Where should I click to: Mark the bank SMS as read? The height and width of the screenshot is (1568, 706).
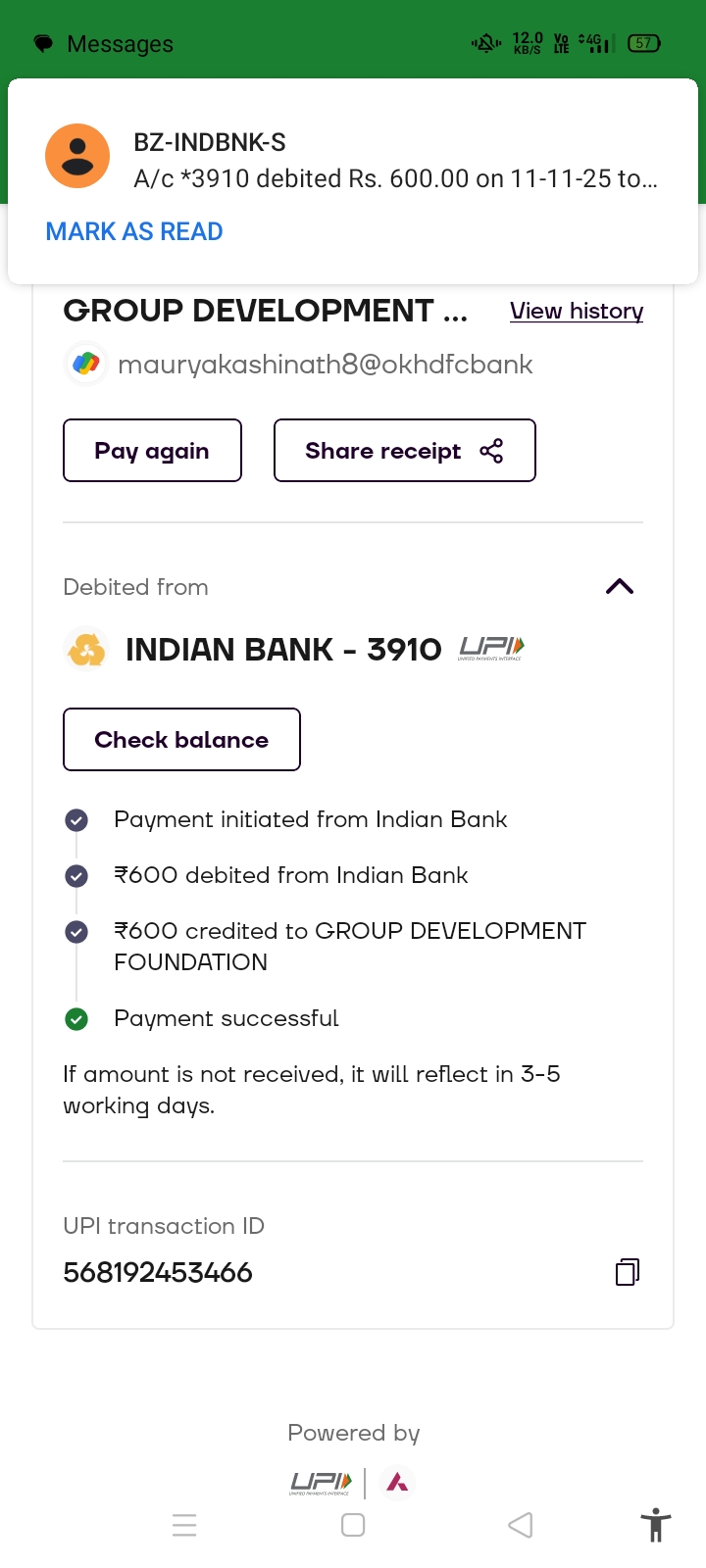tap(134, 231)
